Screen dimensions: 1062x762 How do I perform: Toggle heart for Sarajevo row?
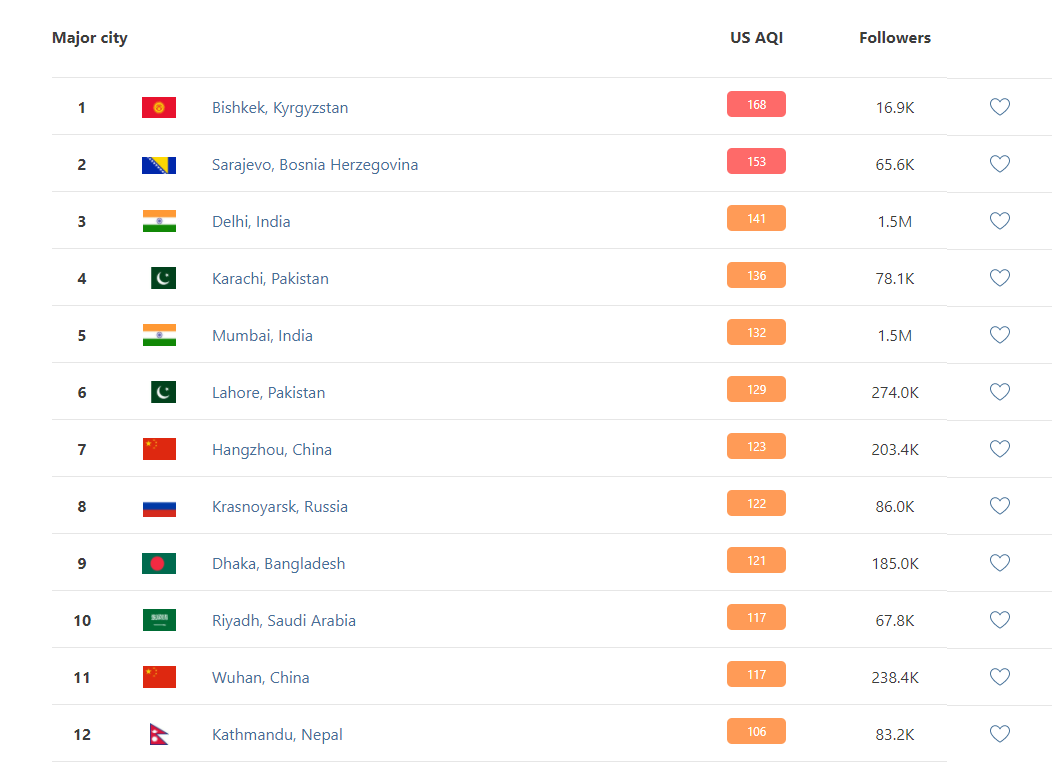pos(999,164)
